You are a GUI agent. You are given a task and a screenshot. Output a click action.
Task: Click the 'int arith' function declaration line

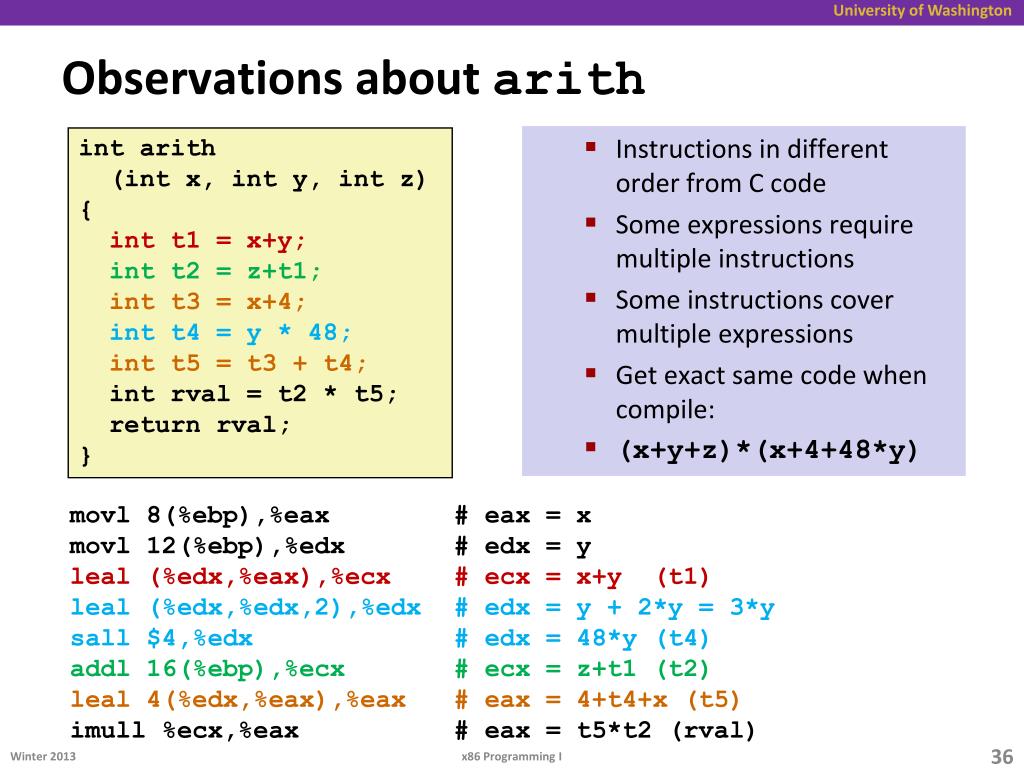pos(148,148)
